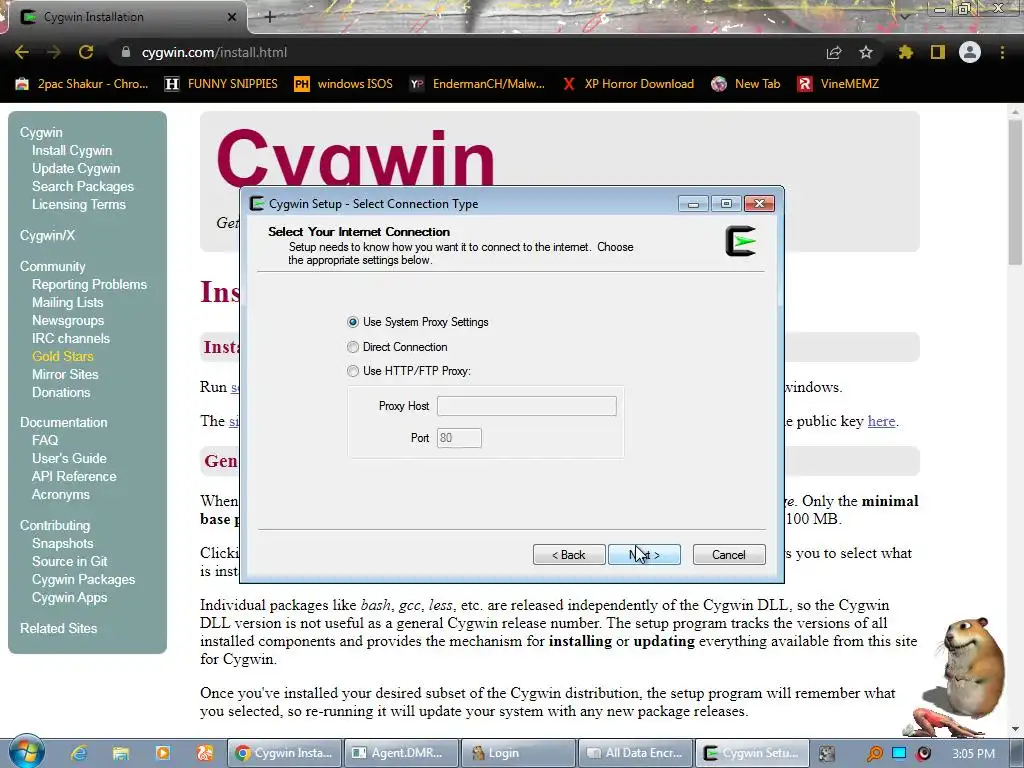This screenshot has height=768, width=1024.
Task: Toggle the Chrome side panel icon
Action: pyautogui.click(x=938, y=52)
